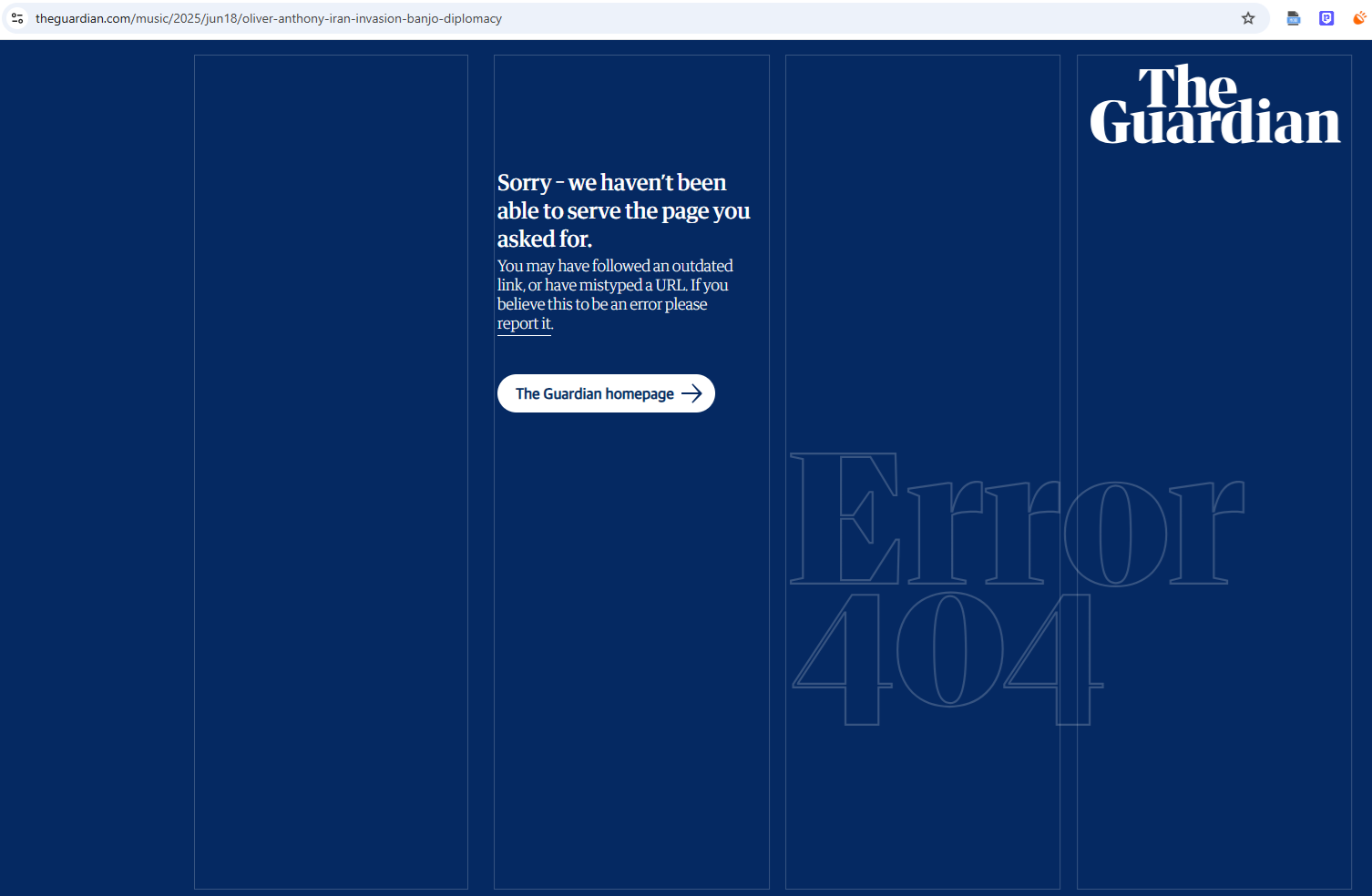
Task: Open the blue printer-like extension icon
Action: 1294,18
